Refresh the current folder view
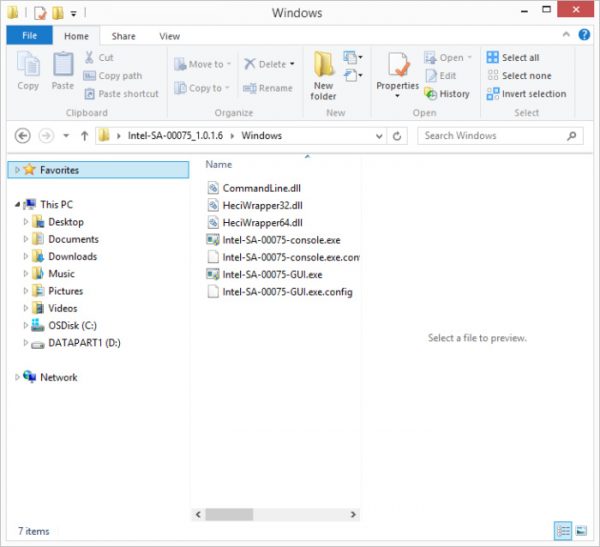The height and width of the screenshot is (547, 600). click(x=397, y=136)
